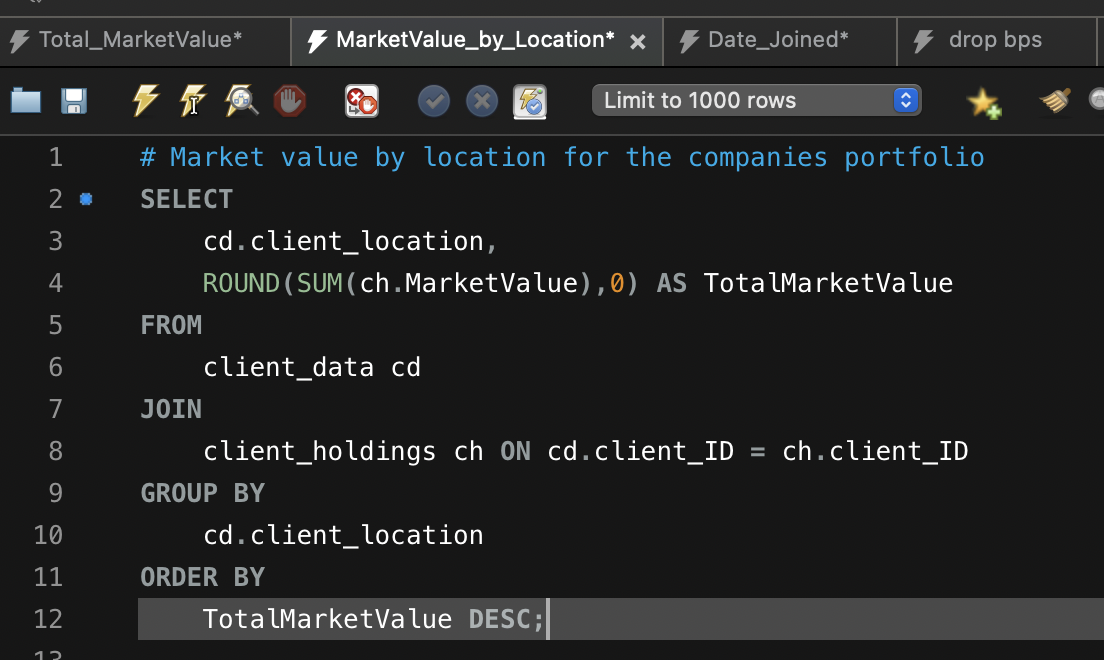1104x660 pixels.
Task: Click ORDER BY on line 11
Action: pyautogui.click(x=203, y=578)
